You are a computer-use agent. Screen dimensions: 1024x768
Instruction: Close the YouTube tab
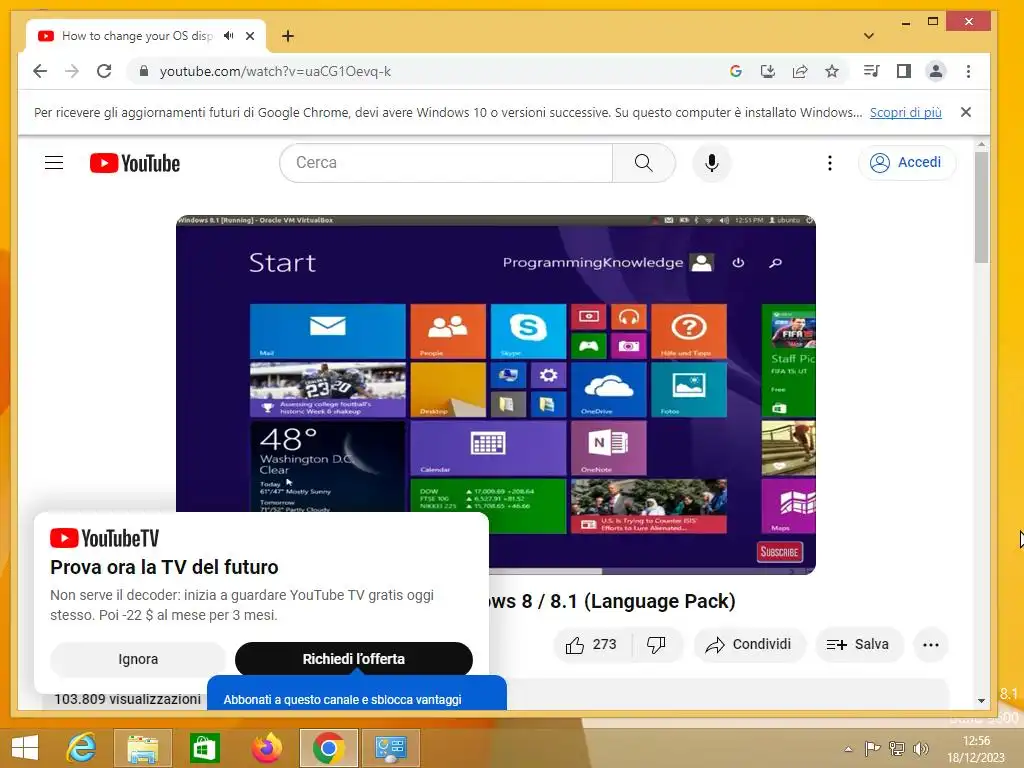(250, 36)
